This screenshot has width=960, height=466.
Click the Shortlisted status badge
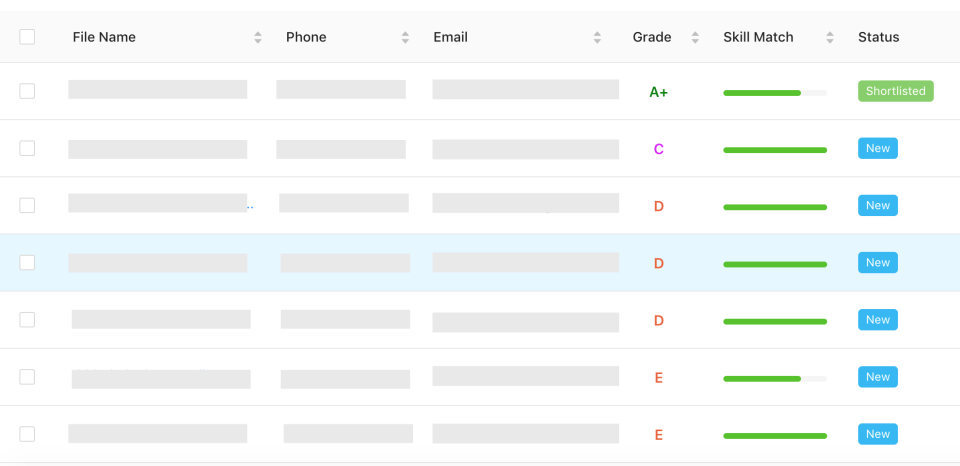point(895,91)
